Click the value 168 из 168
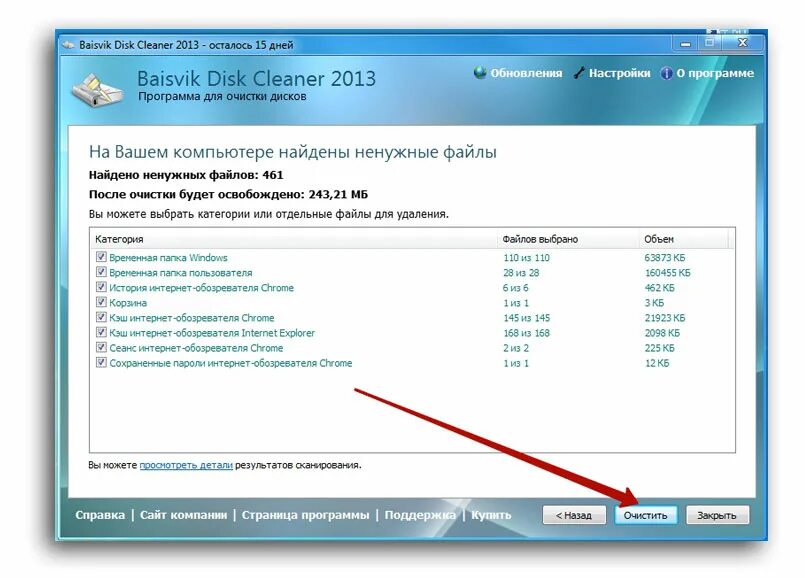 click(526, 333)
